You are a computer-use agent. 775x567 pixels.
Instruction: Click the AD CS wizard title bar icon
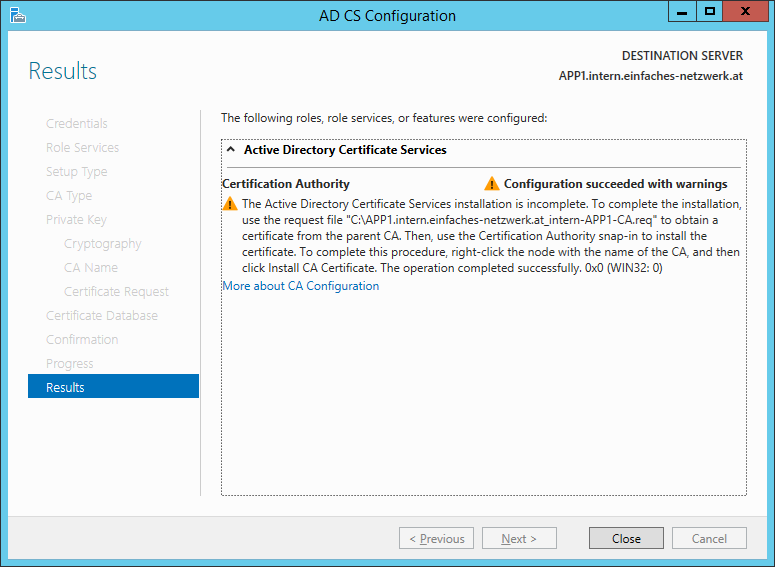(x=17, y=15)
